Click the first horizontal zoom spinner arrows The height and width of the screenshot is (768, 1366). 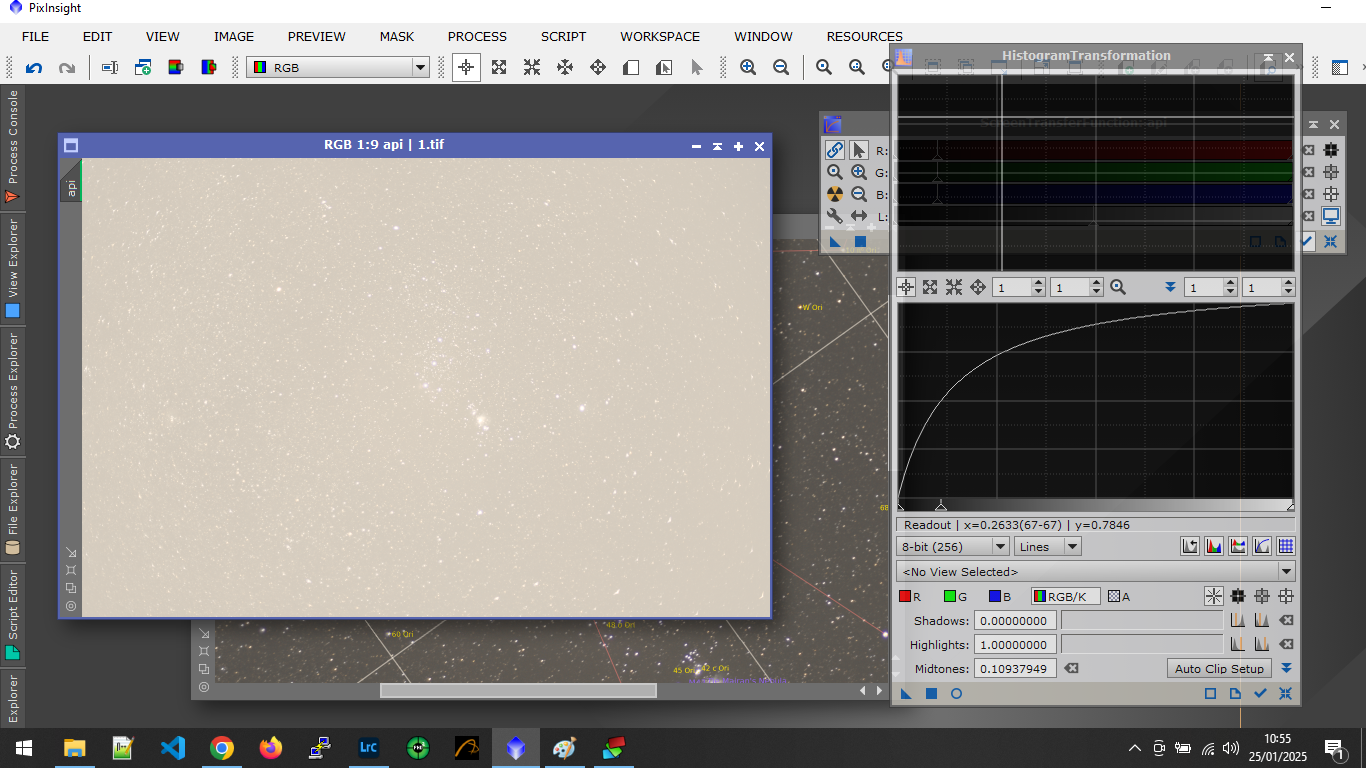(1038, 287)
